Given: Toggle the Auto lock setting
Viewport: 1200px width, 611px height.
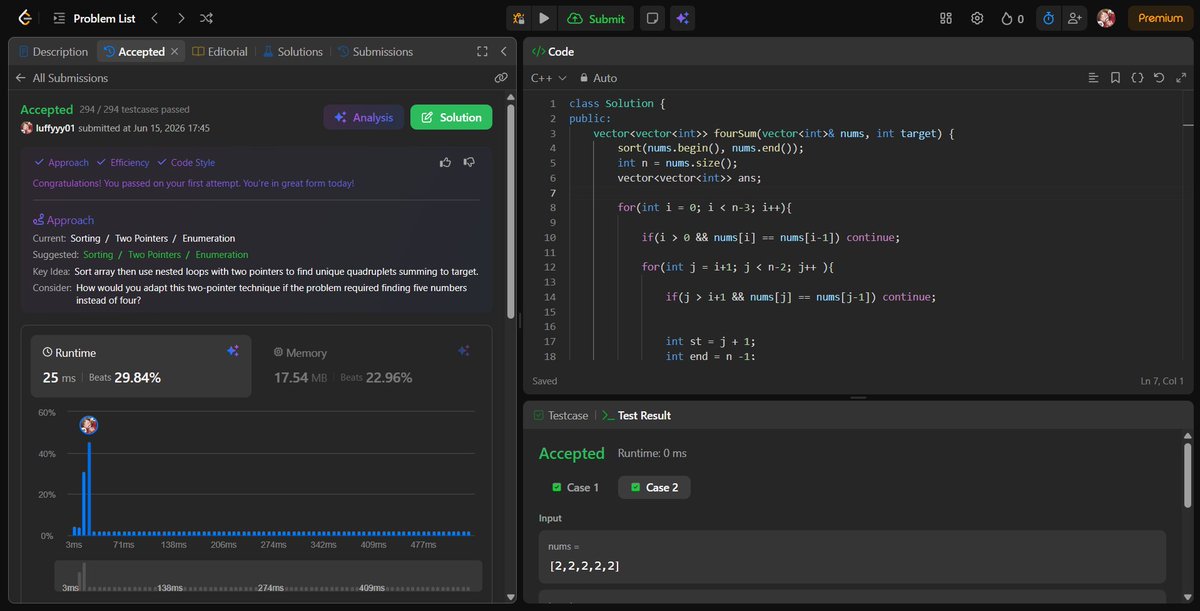Looking at the screenshot, I should coord(598,78).
